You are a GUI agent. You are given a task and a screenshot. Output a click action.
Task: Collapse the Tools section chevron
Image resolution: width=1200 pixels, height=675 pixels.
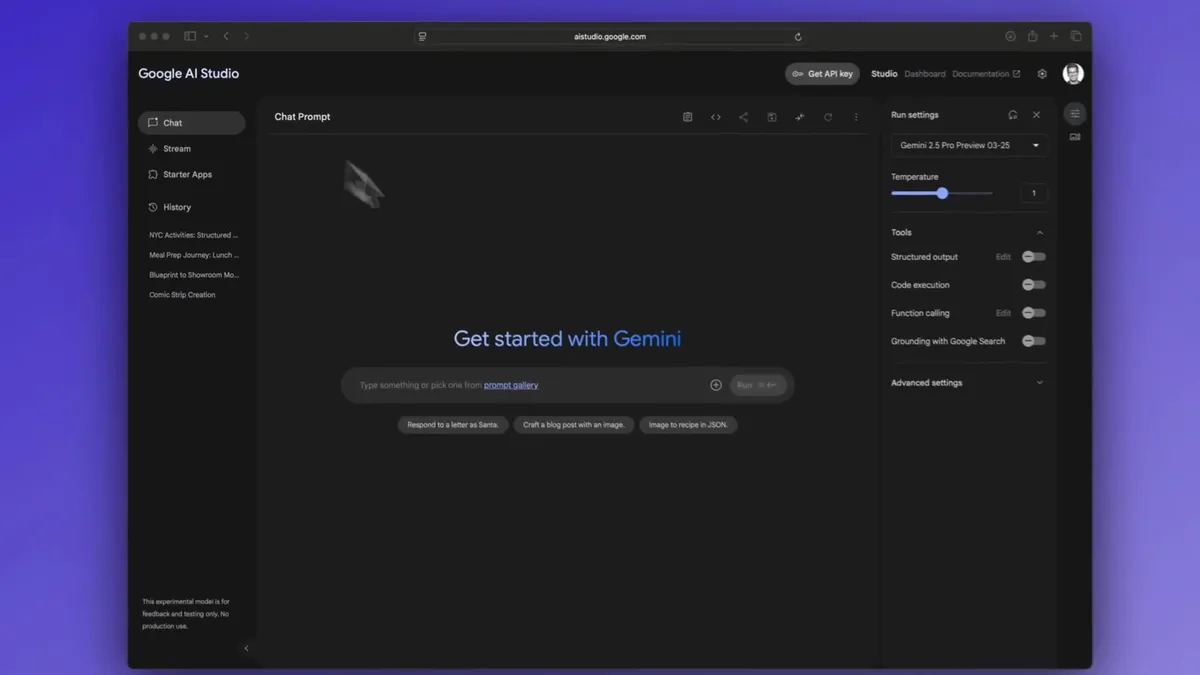(1040, 233)
